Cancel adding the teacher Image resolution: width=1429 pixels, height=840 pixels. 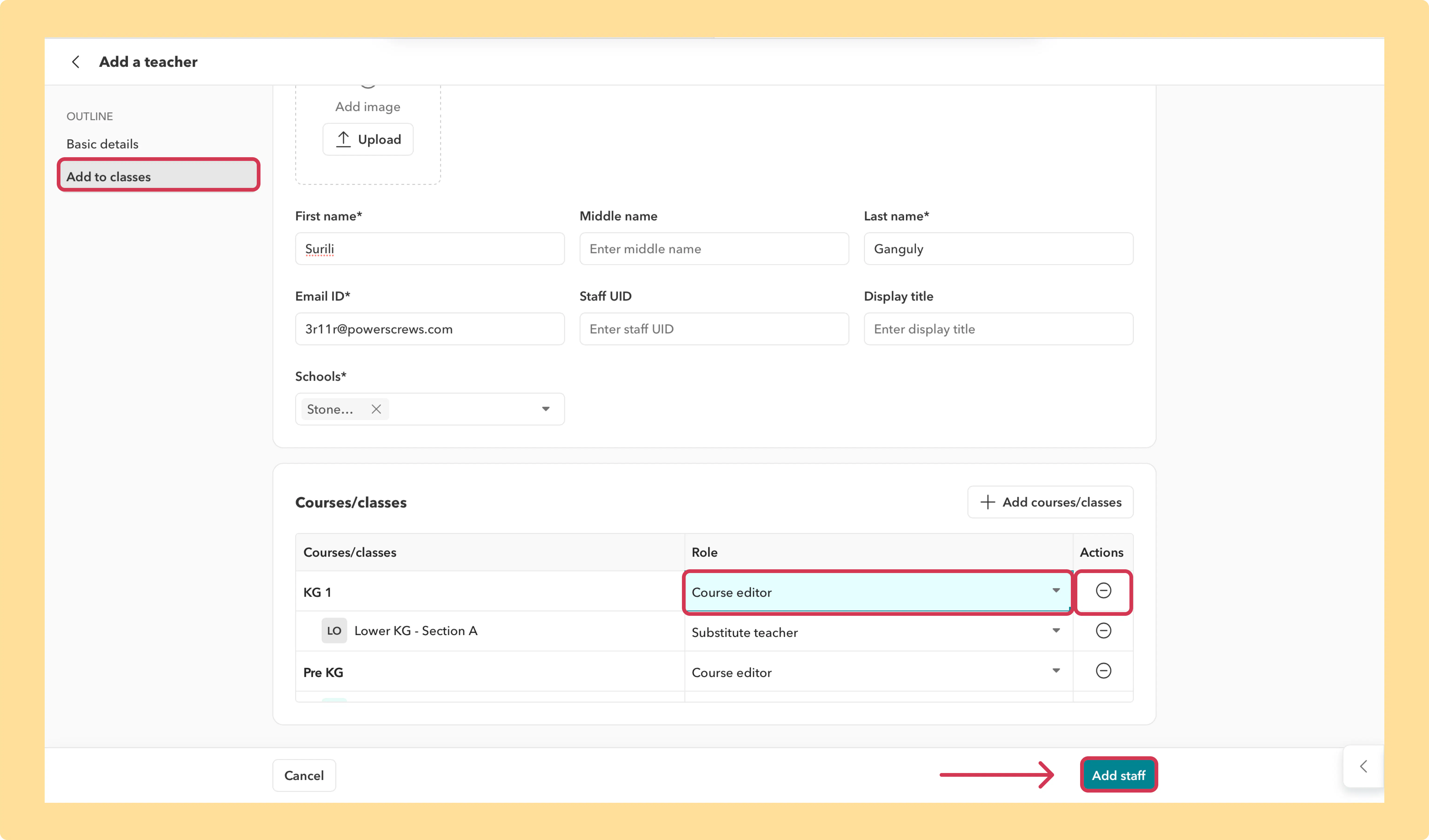(x=304, y=775)
